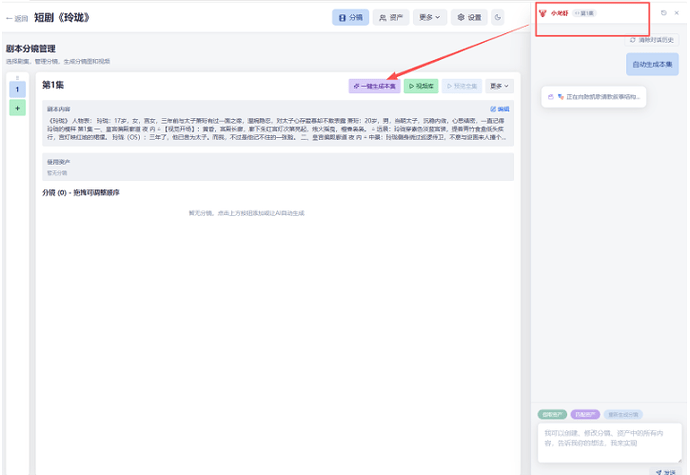This screenshot has height=475, width=690.
Task: Toggle dark mode moon icon
Action: click(x=498, y=17)
